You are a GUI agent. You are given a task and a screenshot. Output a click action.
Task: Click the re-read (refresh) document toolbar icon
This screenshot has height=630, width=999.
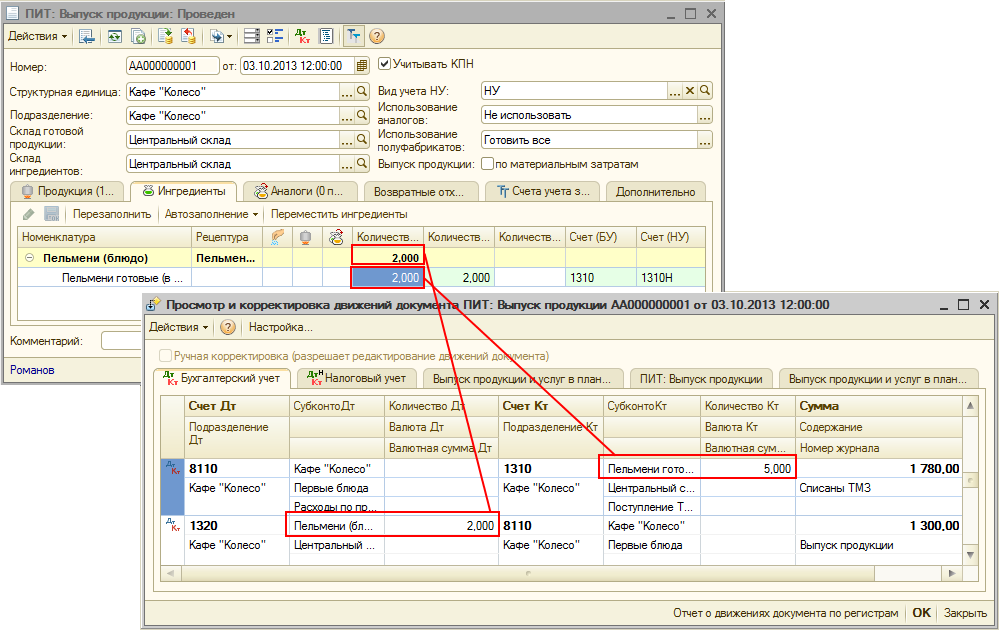pyautogui.click(x=116, y=36)
